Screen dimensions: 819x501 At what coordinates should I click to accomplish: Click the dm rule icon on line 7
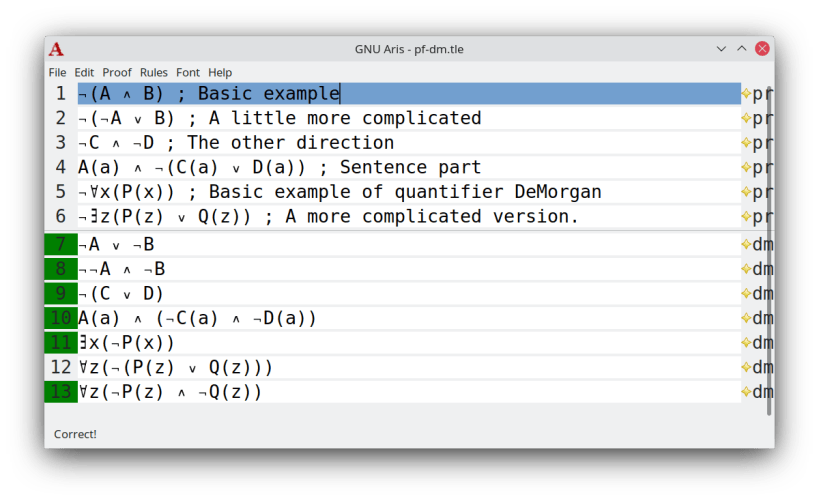[x=746, y=245]
